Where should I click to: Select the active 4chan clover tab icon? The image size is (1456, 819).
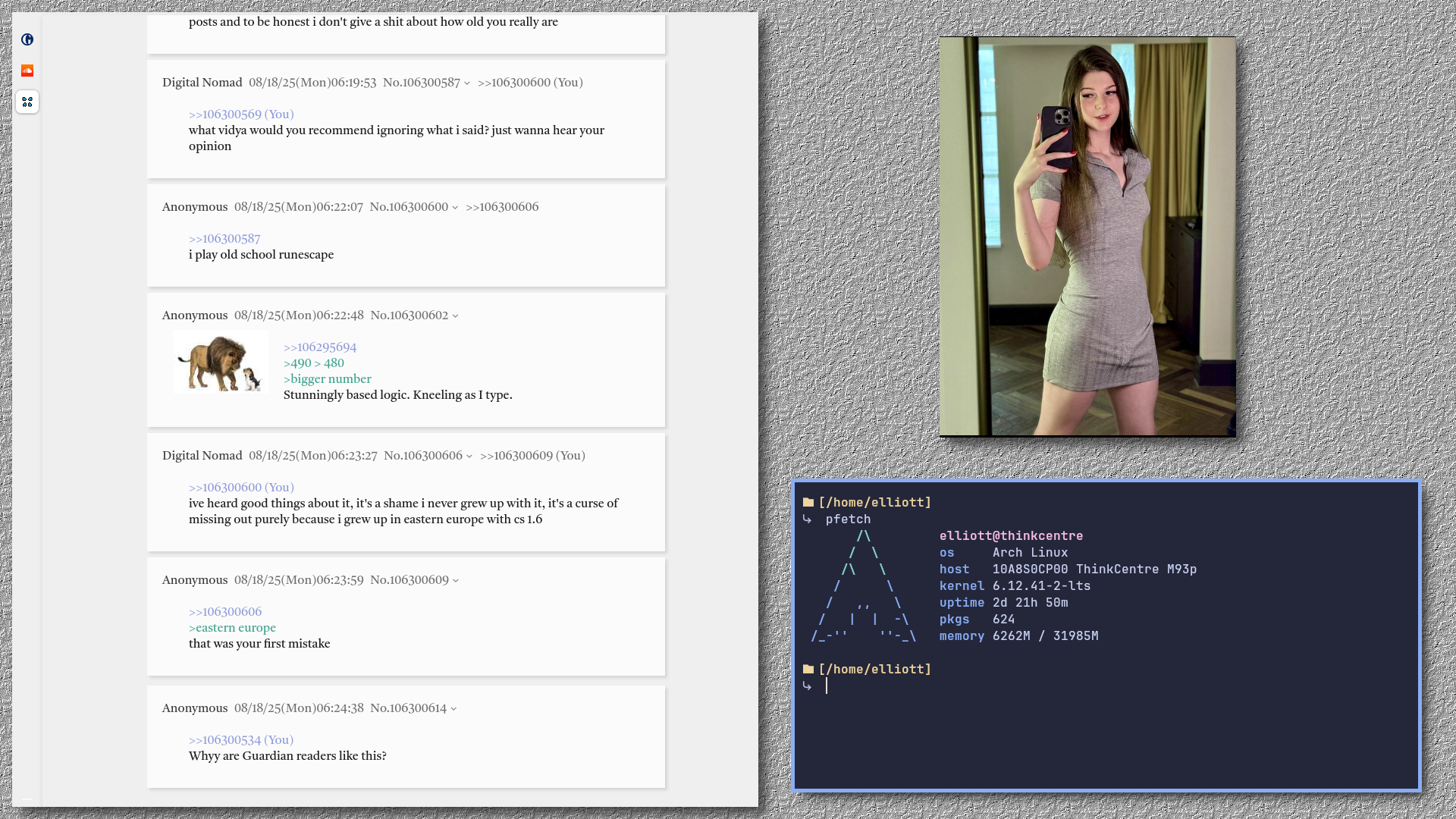point(27,102)
